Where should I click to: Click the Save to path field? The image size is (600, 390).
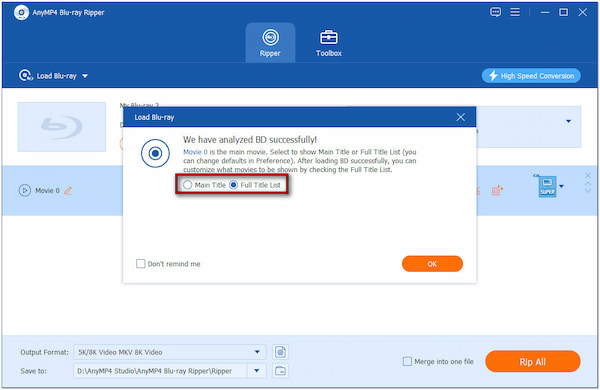pos(160,371)
